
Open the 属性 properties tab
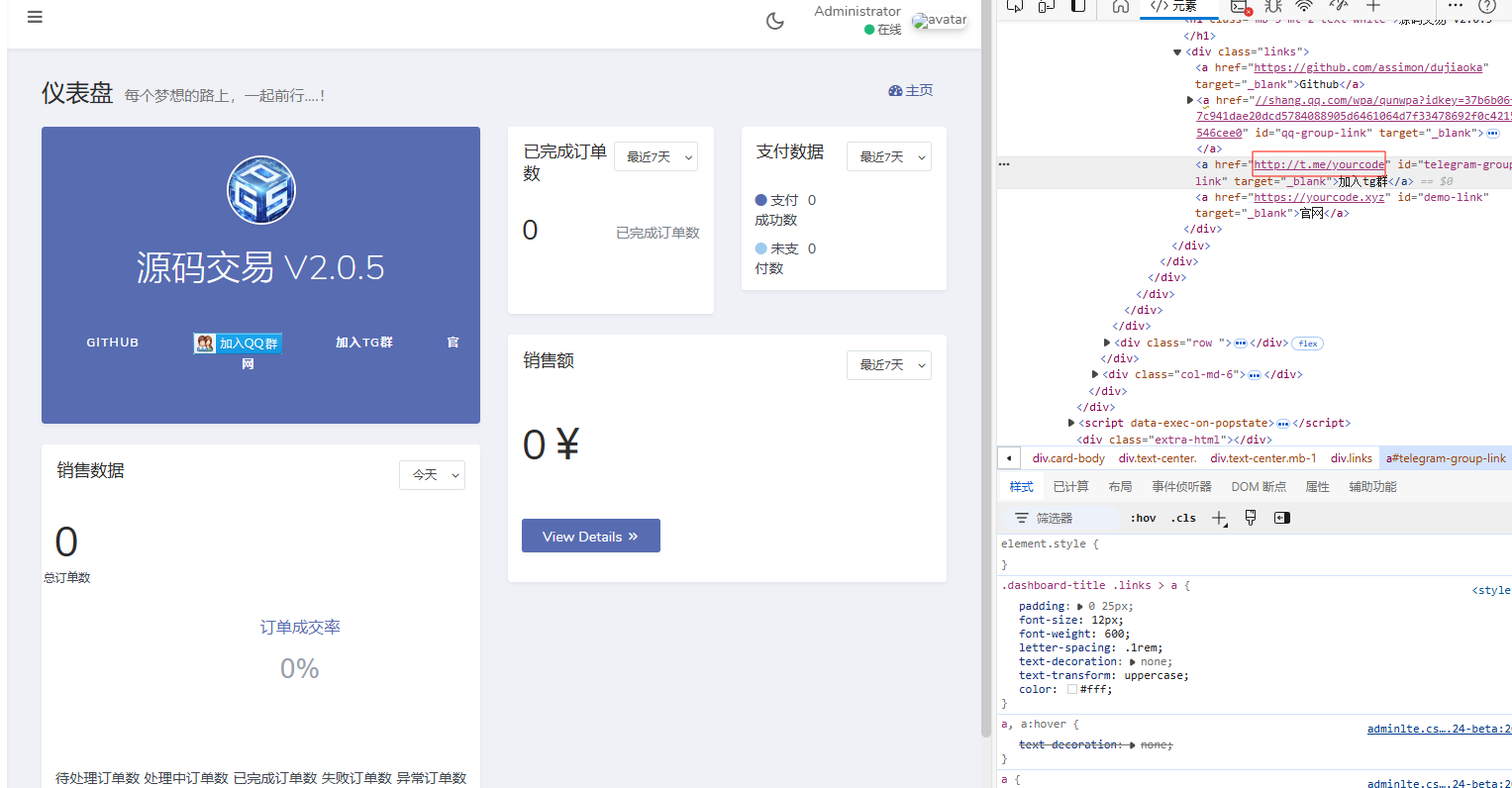tap(1317, 486)
